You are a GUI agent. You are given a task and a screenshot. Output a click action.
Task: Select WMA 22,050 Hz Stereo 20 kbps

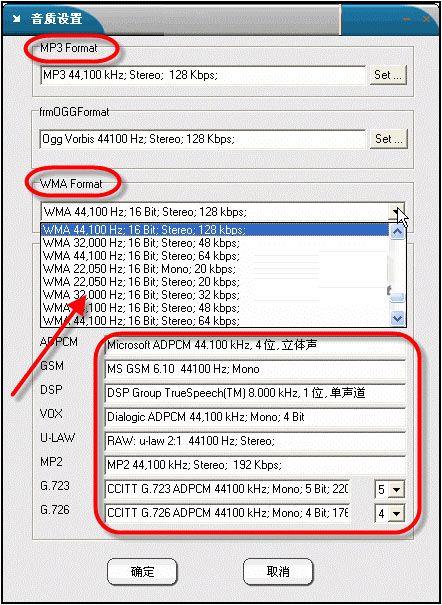[x=215, y=282]
